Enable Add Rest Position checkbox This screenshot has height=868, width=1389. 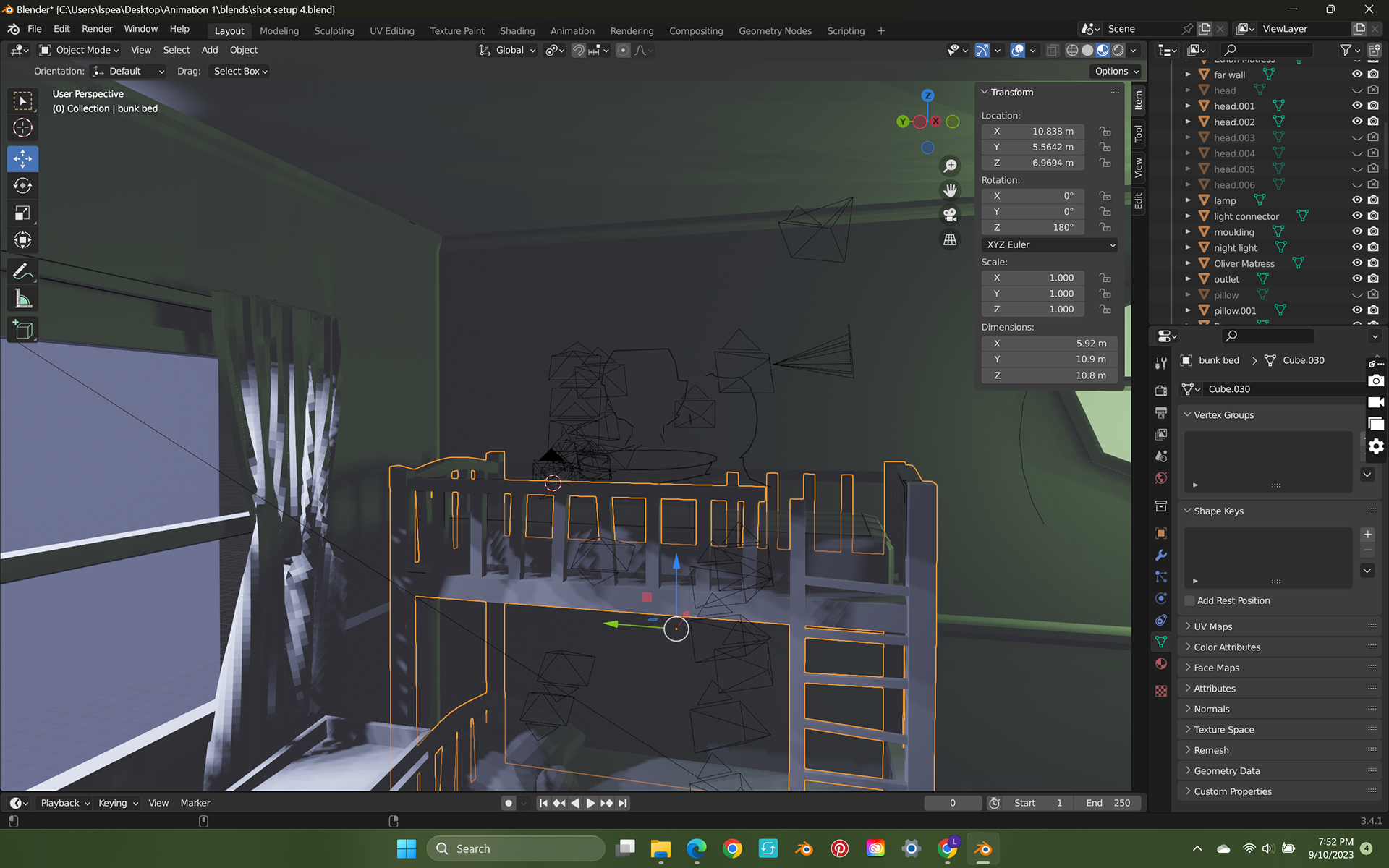click(x=1189, y=600)
